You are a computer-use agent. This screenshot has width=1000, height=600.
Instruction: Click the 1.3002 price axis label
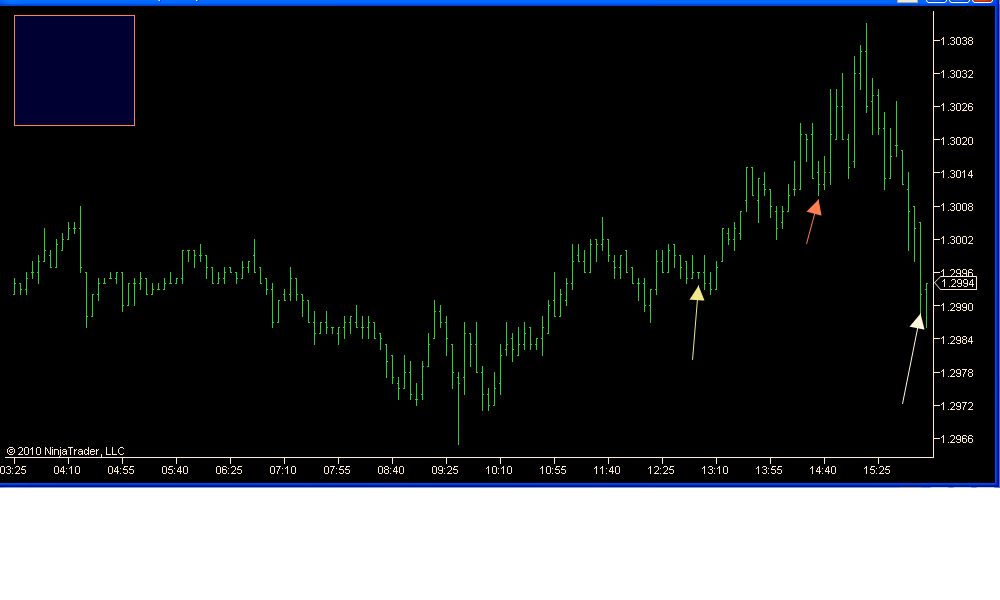(x=957, y=240)
